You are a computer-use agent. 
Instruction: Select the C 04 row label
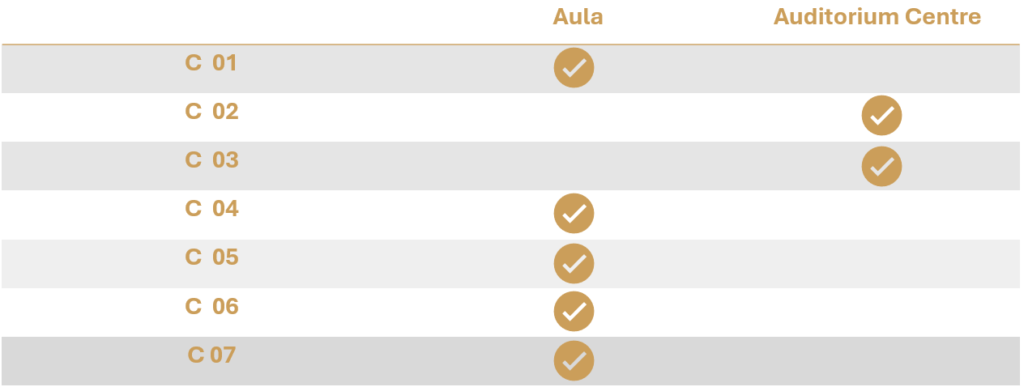click(212, 208)
